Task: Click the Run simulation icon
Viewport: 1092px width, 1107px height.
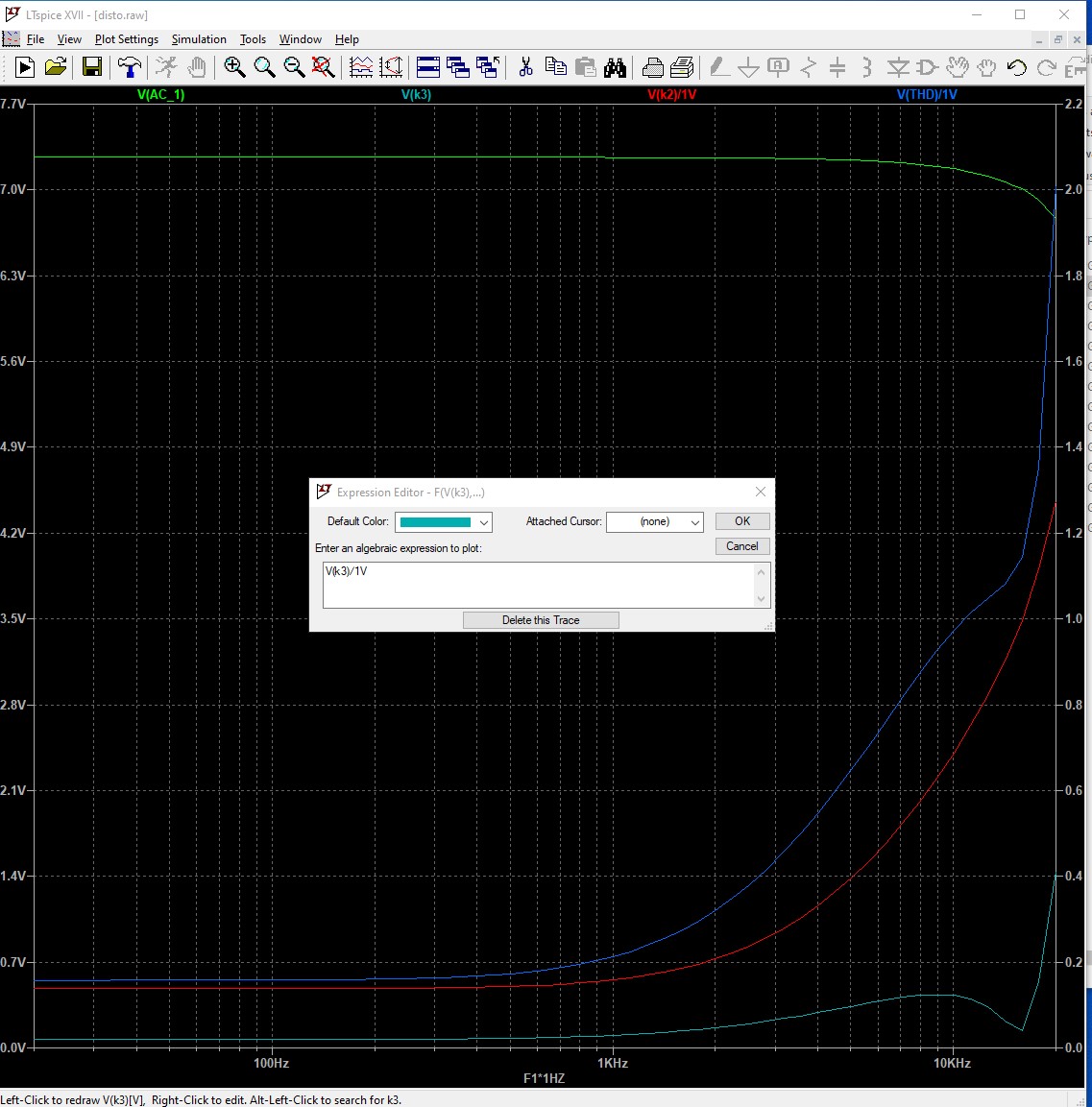Action: tap(25, 67)
